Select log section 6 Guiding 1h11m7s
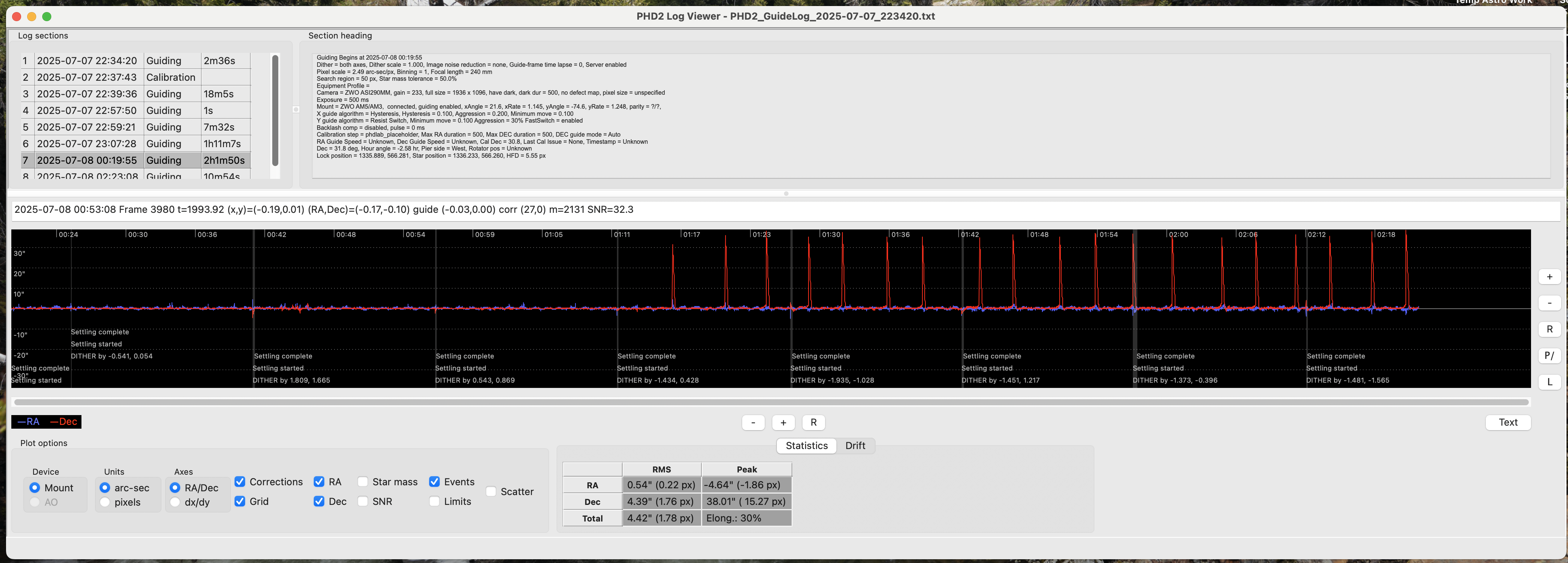Image resolution: width=1568 pixels, height=563 pixels. point(135,143)
